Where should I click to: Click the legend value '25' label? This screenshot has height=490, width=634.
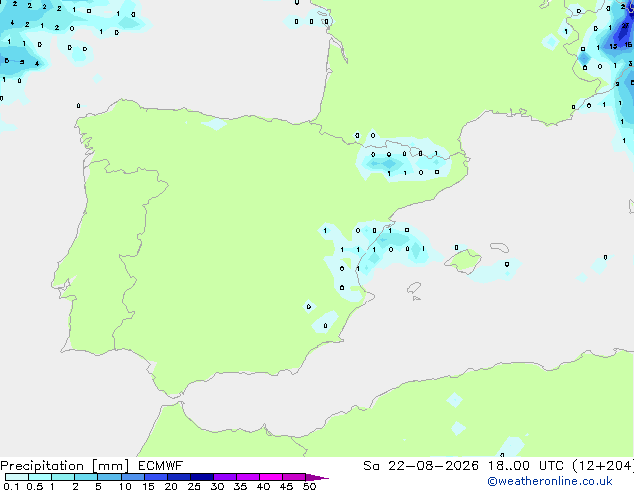pos(194,486)
